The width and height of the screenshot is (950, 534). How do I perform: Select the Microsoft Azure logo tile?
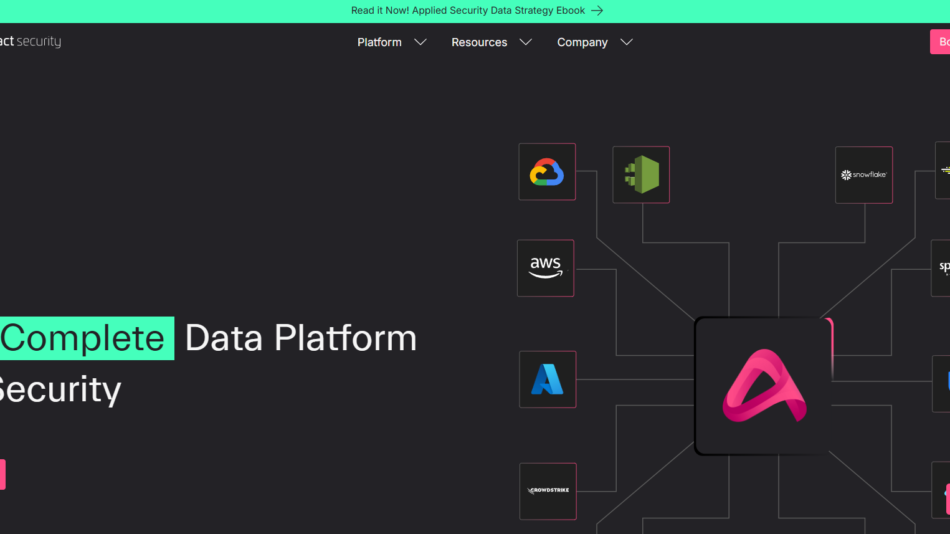(547, 379)
